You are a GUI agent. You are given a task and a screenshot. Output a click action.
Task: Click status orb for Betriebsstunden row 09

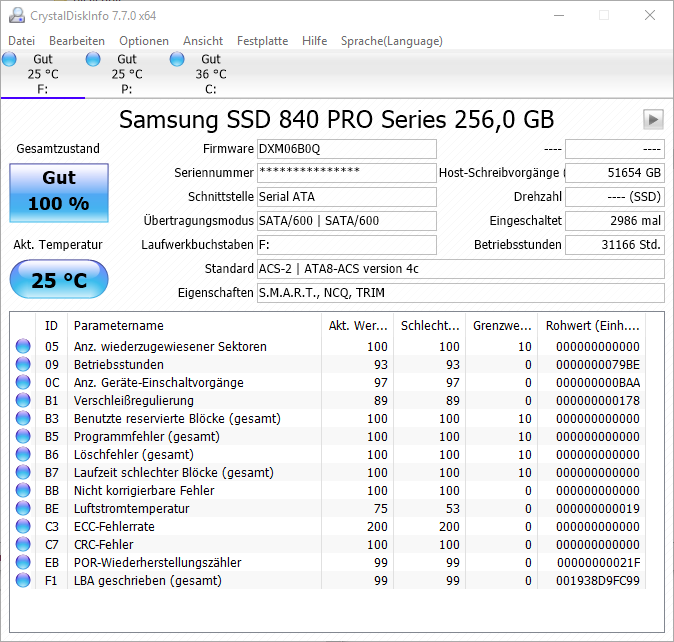pos(23,364)
